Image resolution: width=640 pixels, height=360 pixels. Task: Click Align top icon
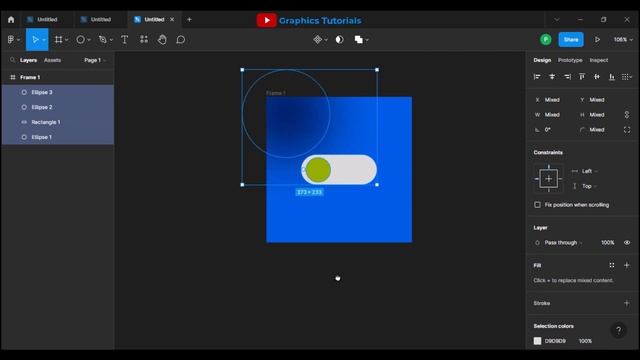[582, 77]
